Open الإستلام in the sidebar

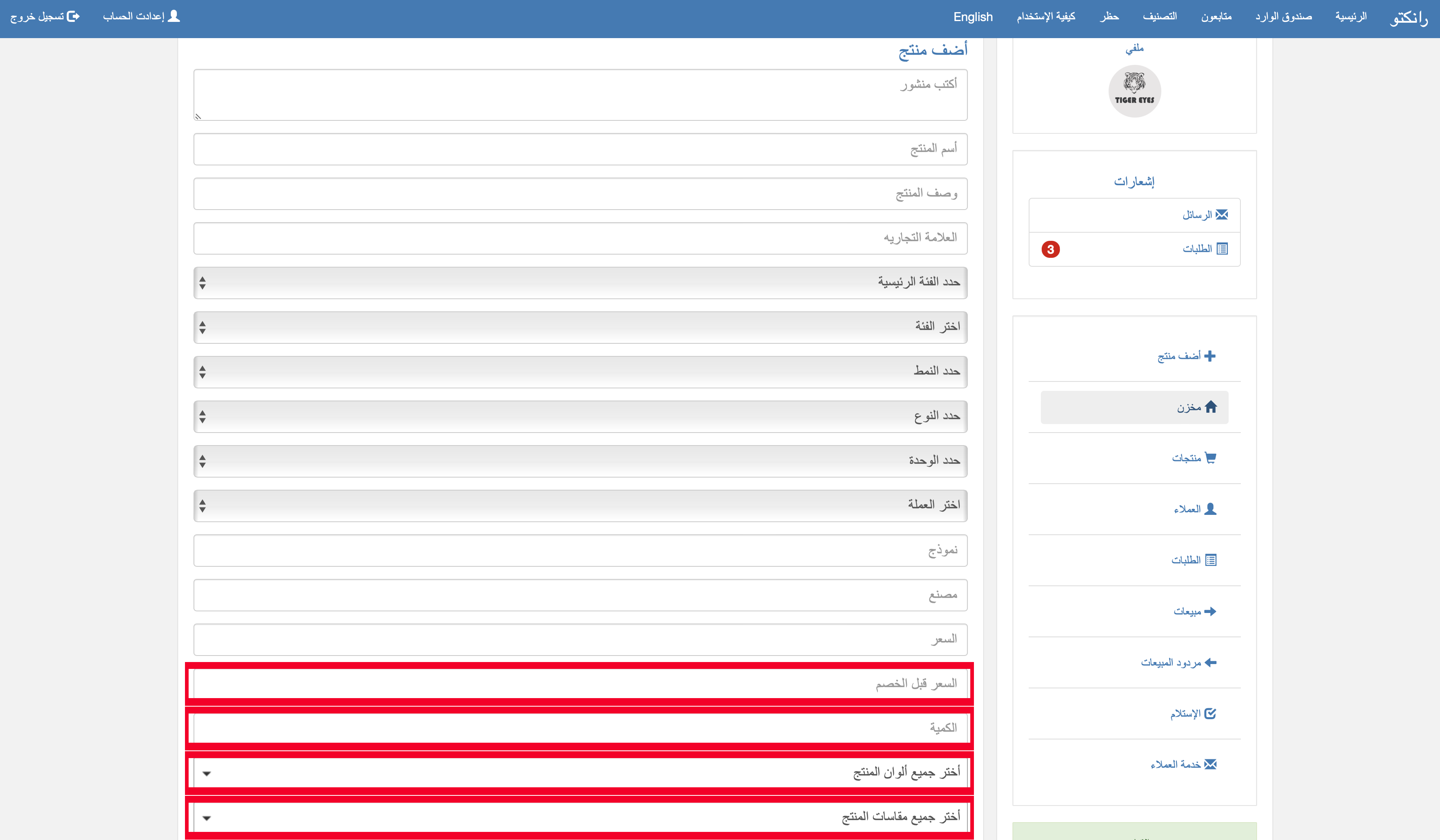pos(1193,713)
